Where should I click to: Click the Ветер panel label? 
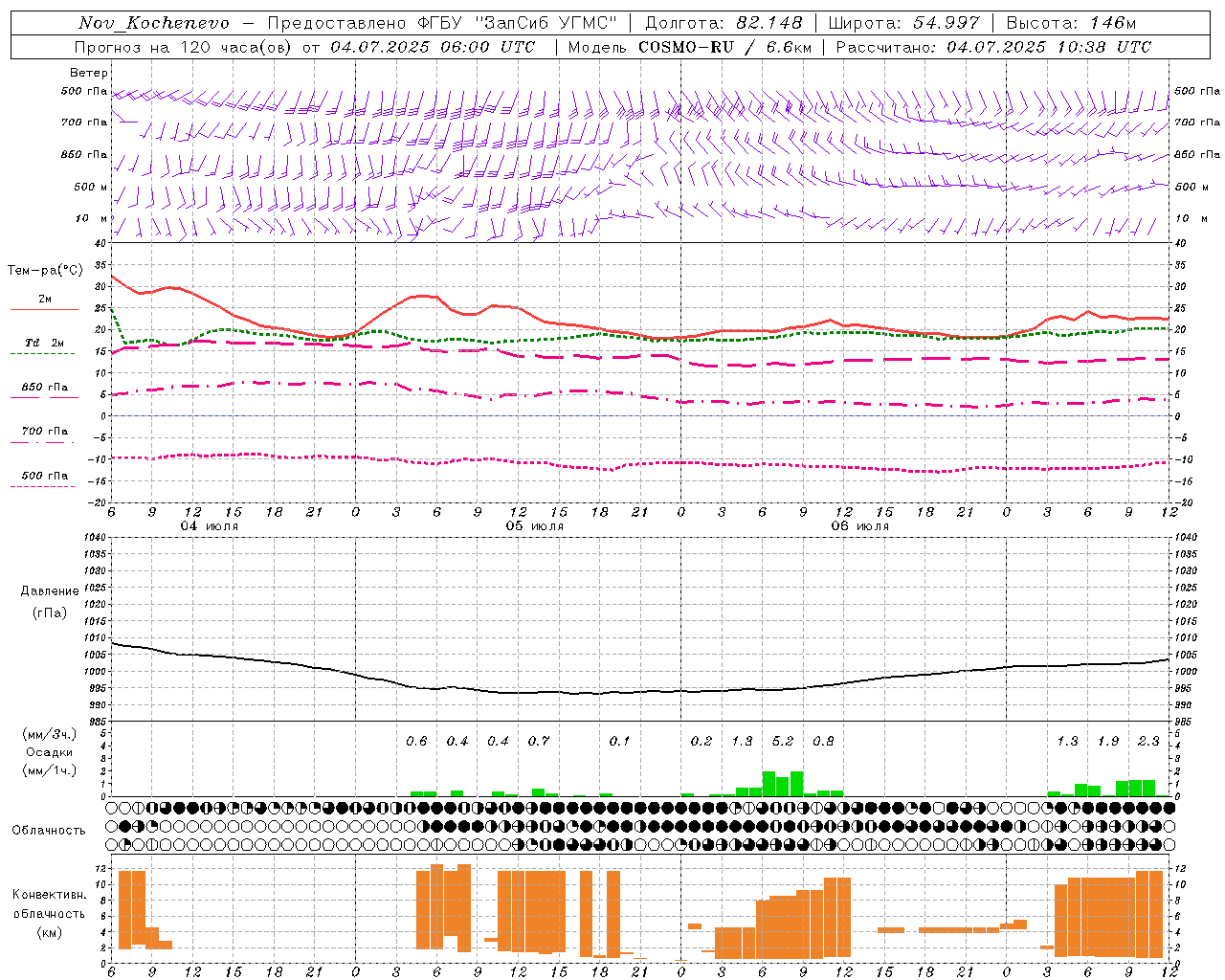[x=89, y=73]
